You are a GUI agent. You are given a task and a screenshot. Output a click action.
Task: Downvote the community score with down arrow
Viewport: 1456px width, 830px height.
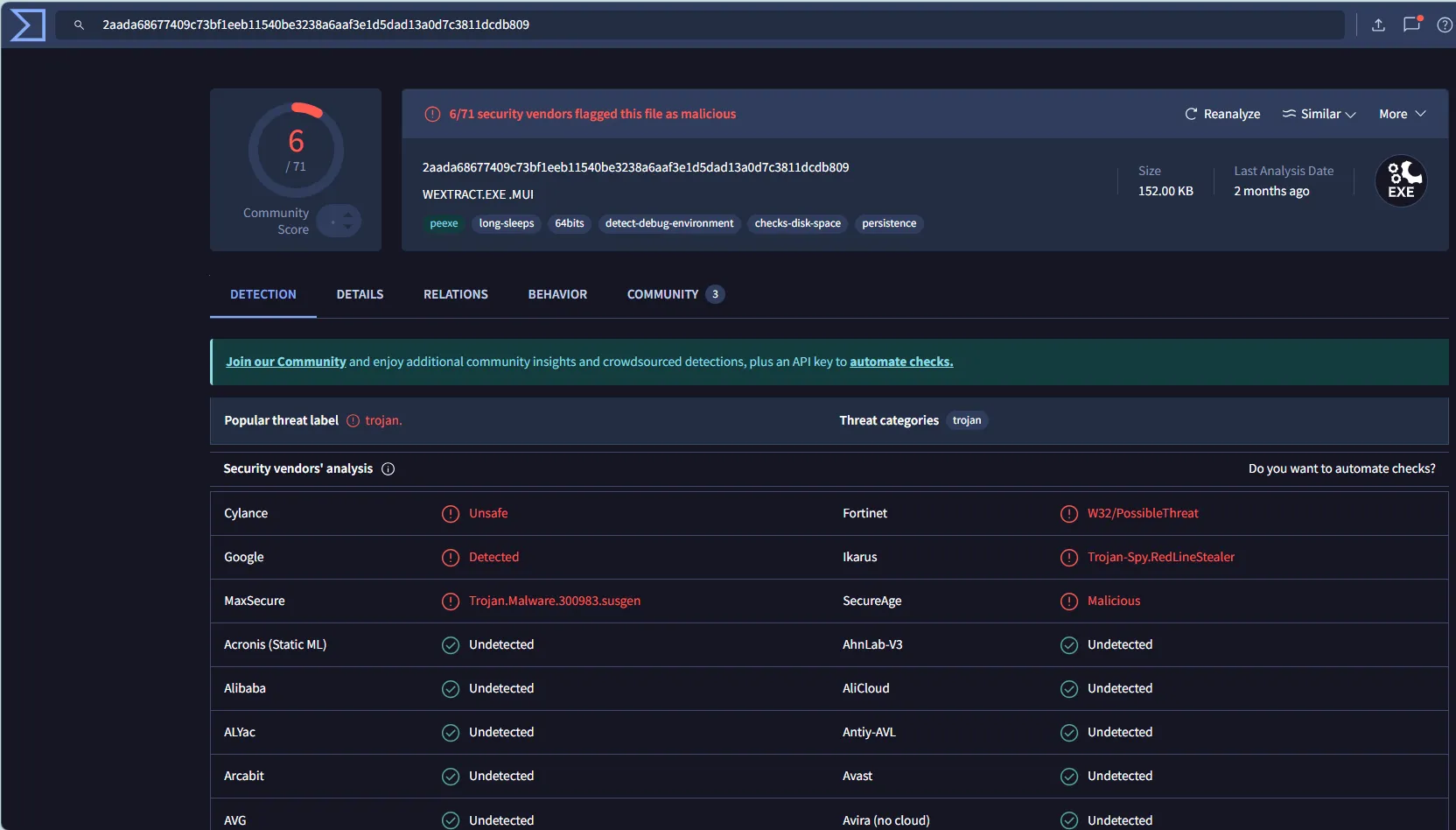pos(347,228)
